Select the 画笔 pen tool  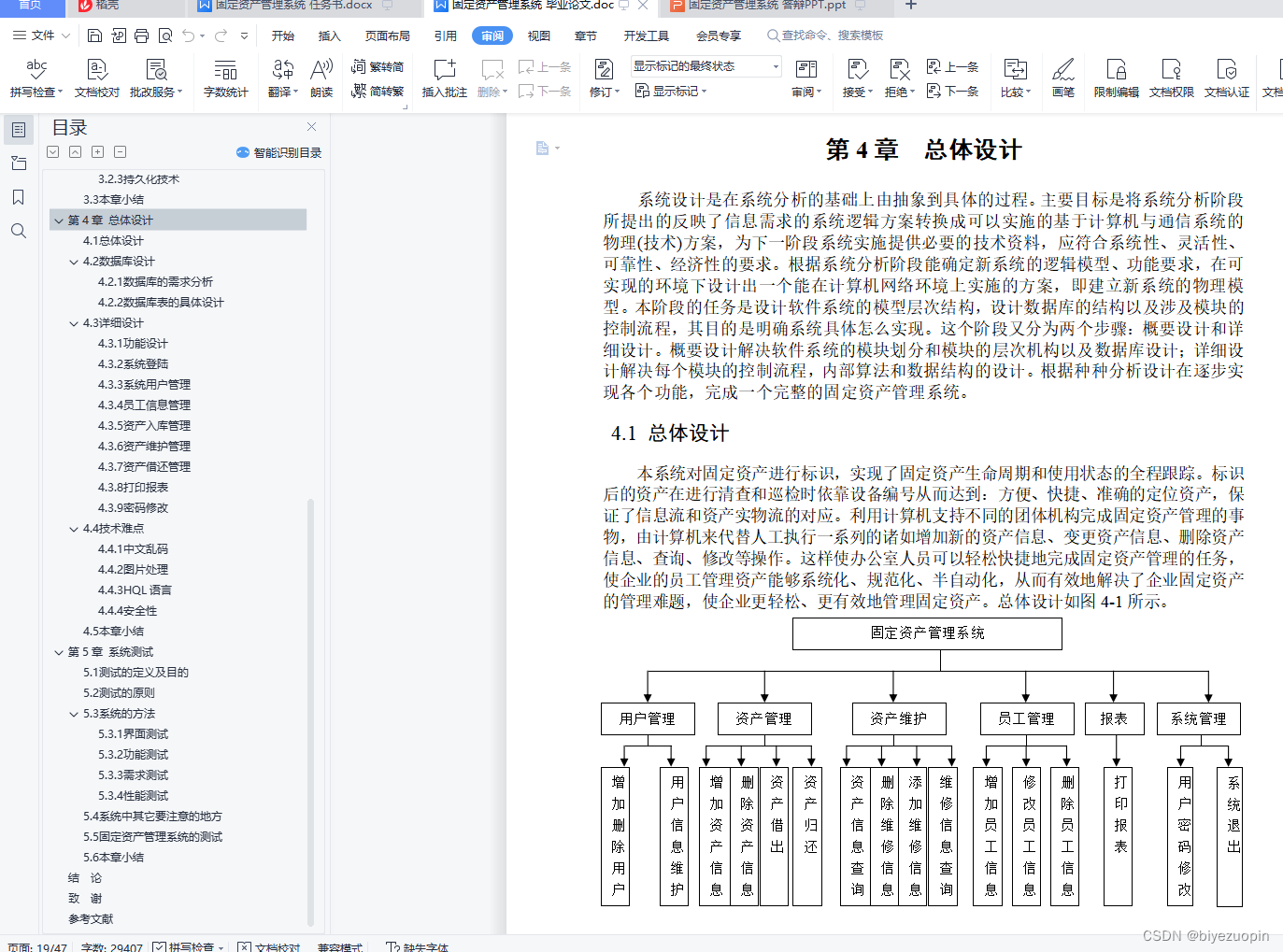[1063, 78]
